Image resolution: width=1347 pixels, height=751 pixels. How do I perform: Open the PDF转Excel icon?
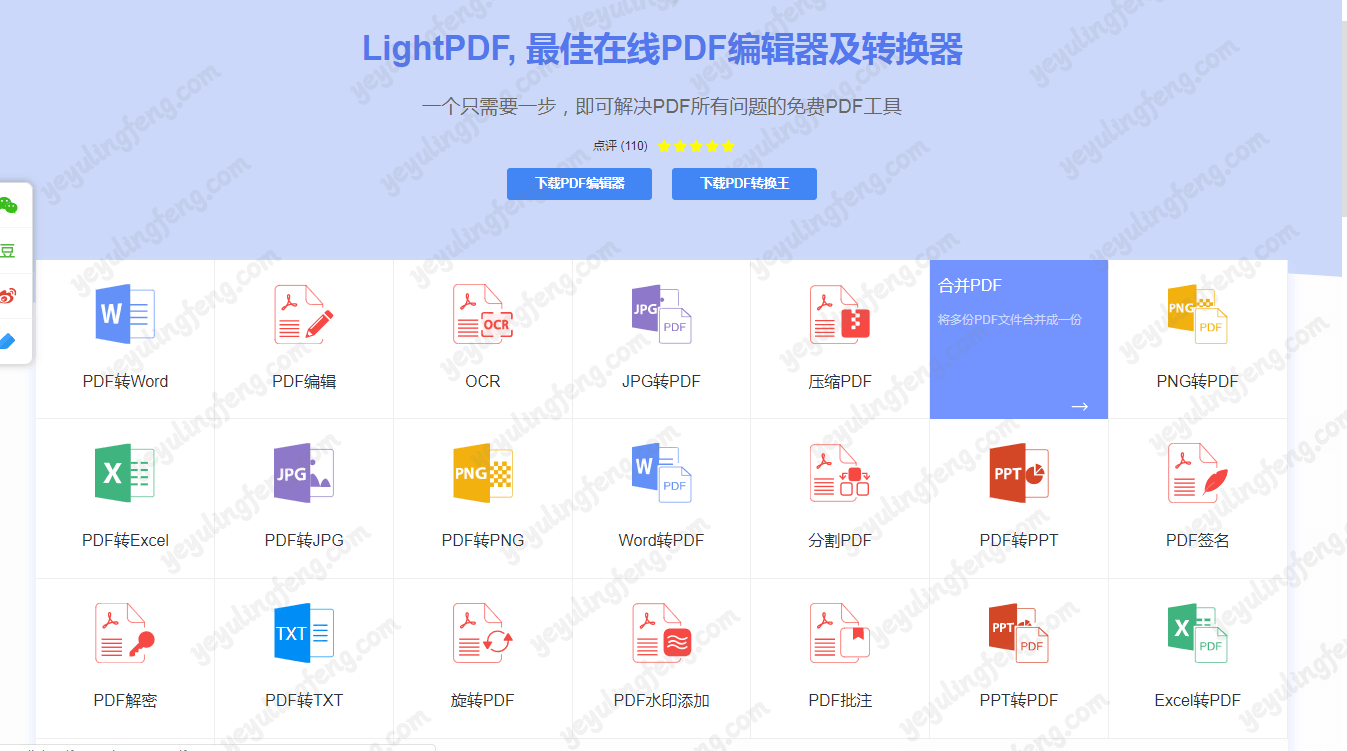click(125, 473)
